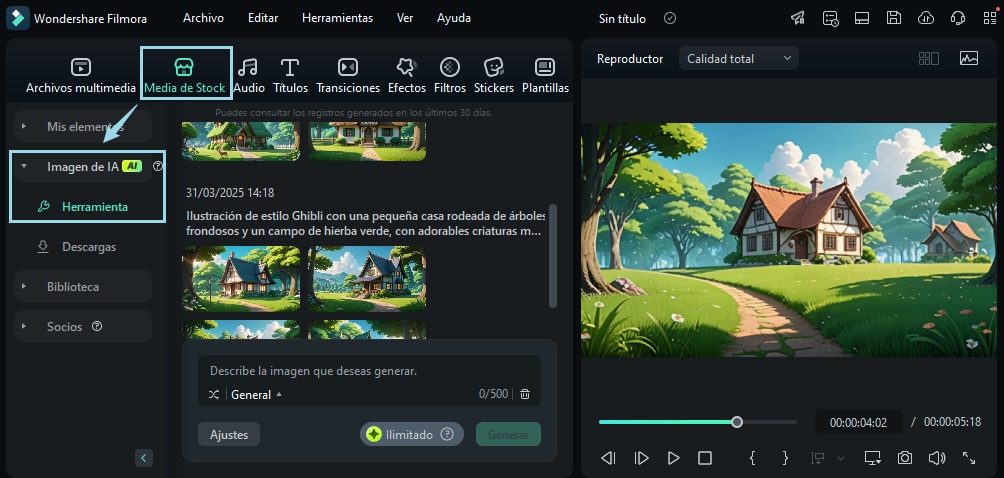1004x478 pixels.
Task: Open the Audio tab
Action: coord(248,76)
